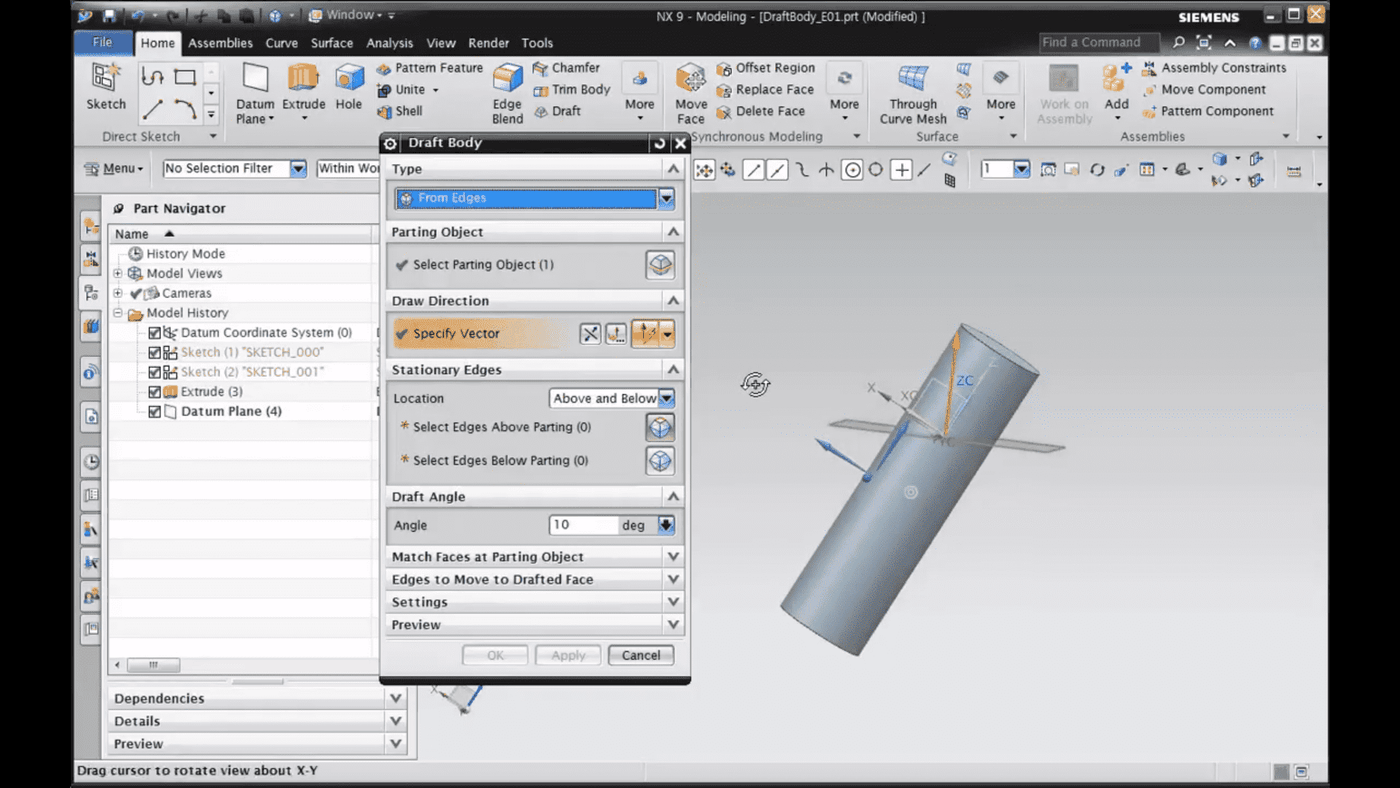Expand the Preview section in Draft Body dialog
This screenshot has height=788, width=1400.
tap(673, 625)
